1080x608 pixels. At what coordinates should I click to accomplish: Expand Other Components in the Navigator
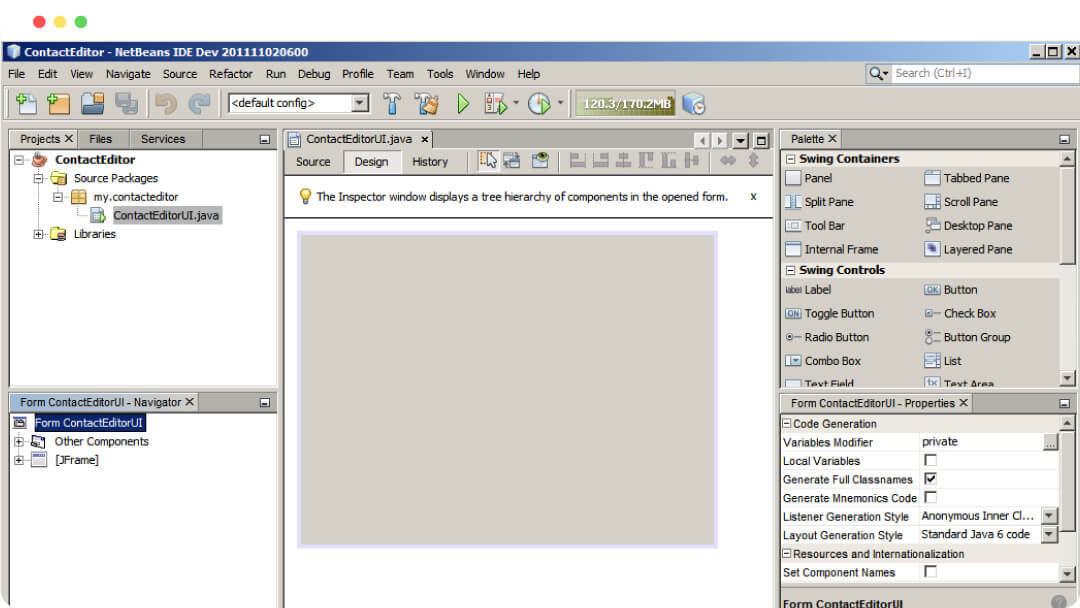[18, 441]
